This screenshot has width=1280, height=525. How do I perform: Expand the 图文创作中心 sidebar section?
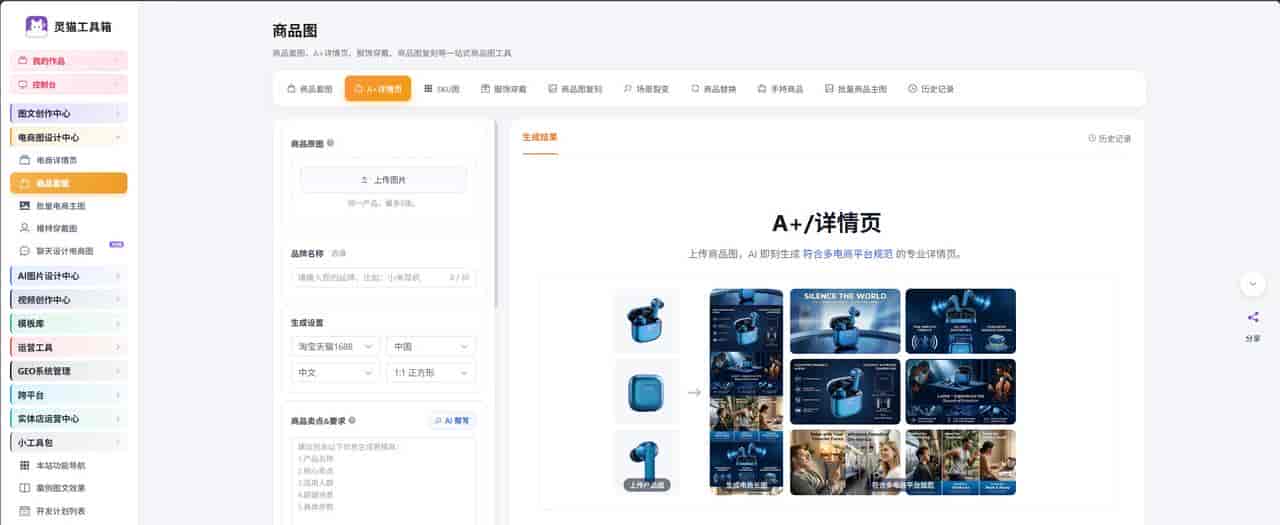point(69,114)
